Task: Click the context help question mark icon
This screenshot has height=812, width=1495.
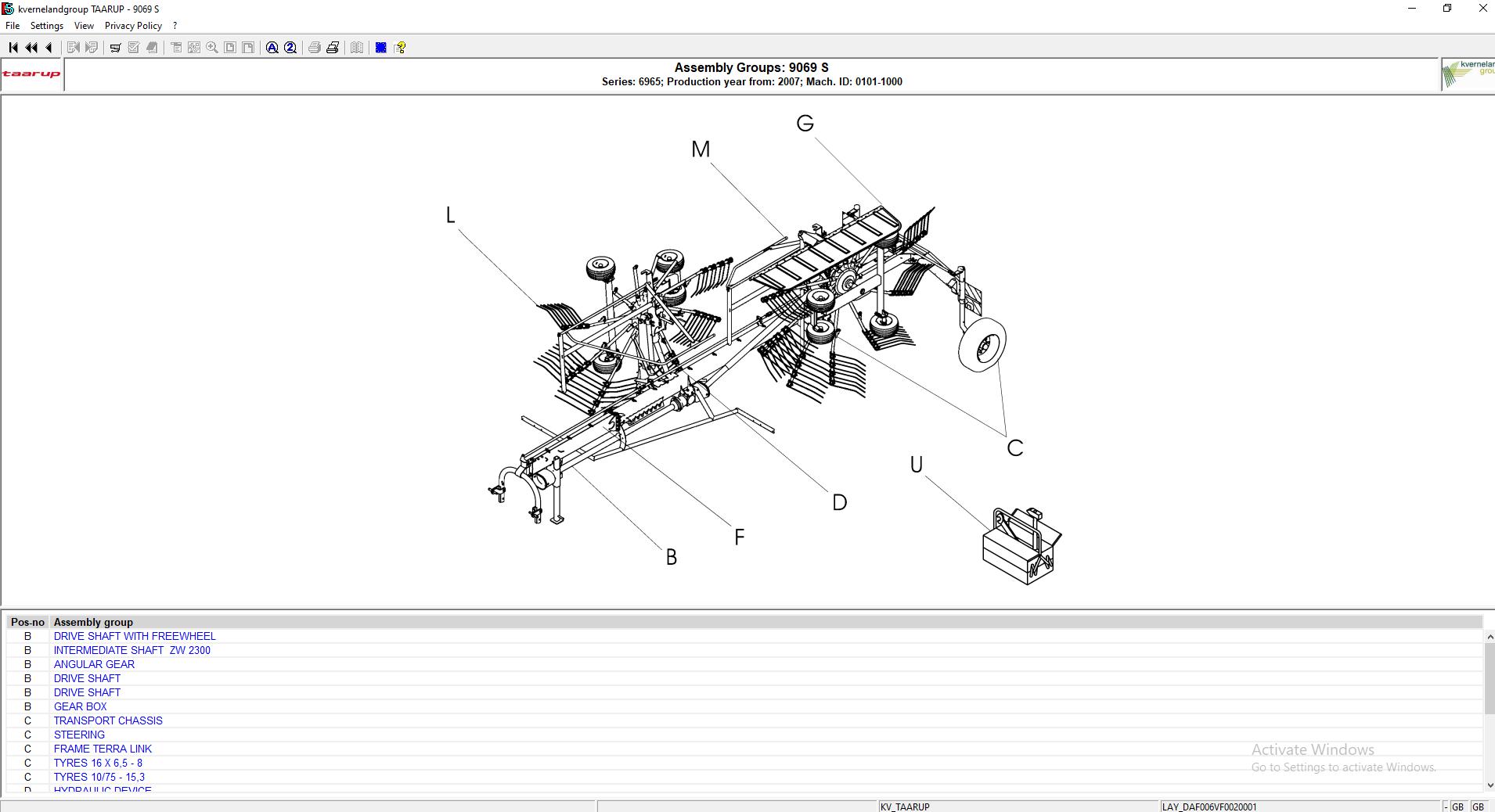Action: point(401,47)
